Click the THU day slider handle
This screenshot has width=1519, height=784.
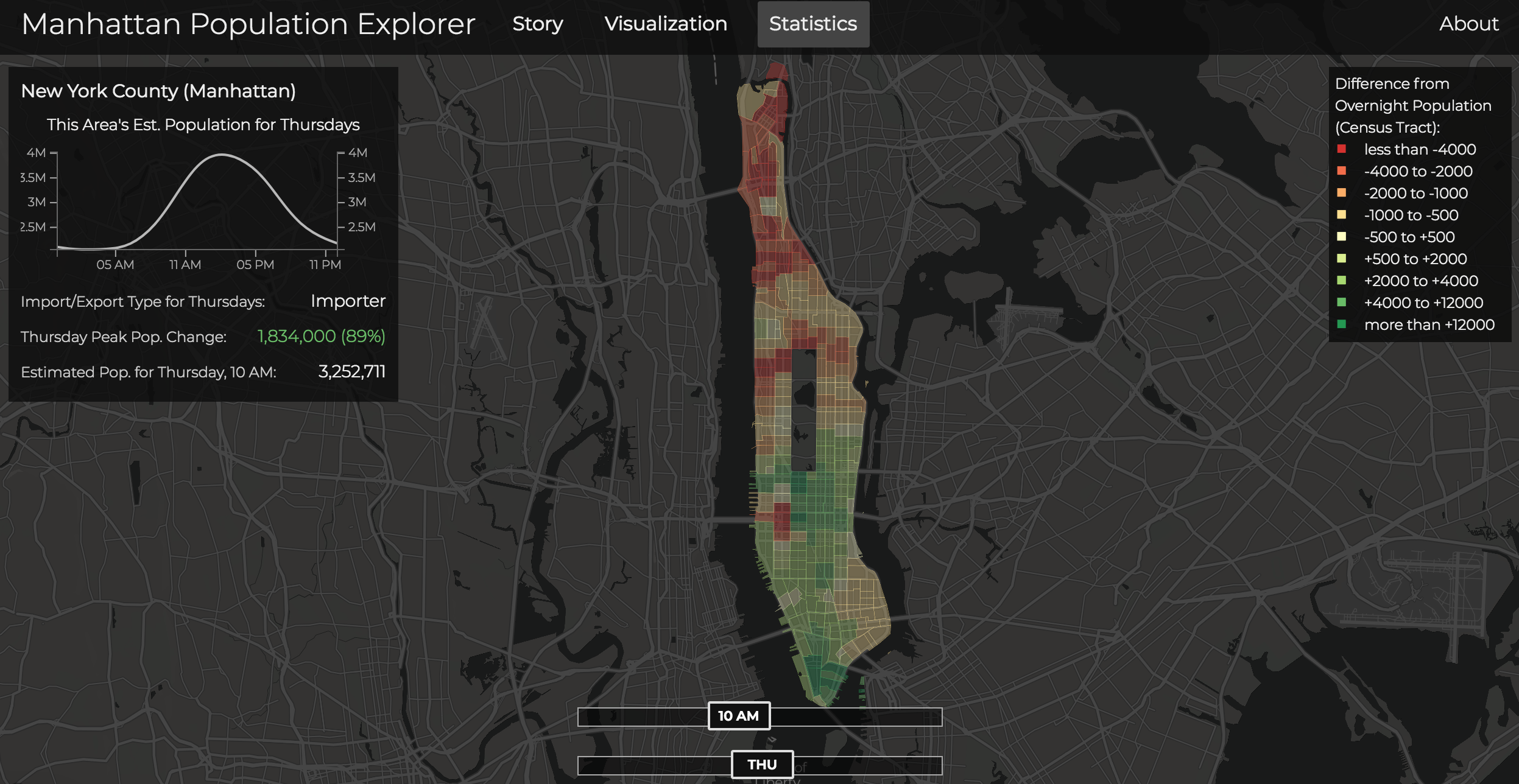(762, 765)
